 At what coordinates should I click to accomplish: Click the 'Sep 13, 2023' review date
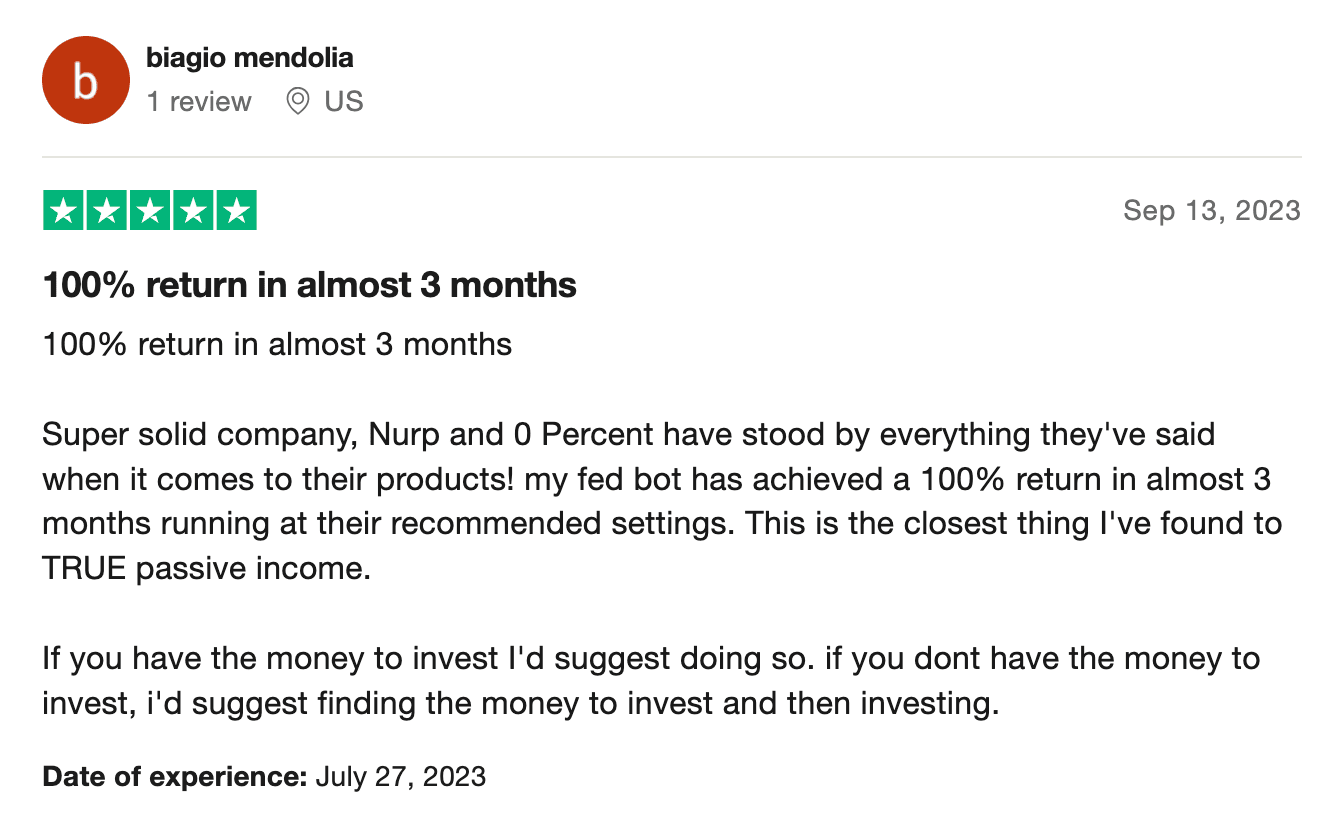tap(1211, 210)
